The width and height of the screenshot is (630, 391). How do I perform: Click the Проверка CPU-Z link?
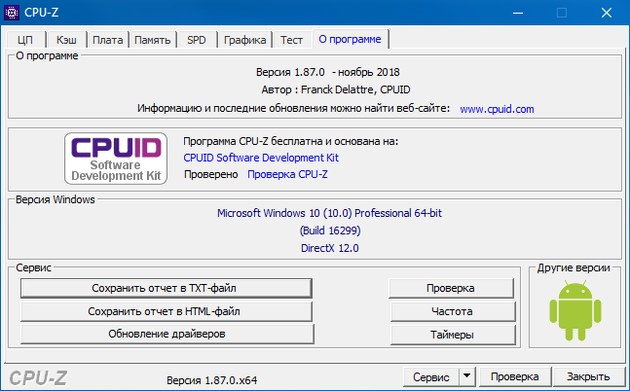pos(287,174)
